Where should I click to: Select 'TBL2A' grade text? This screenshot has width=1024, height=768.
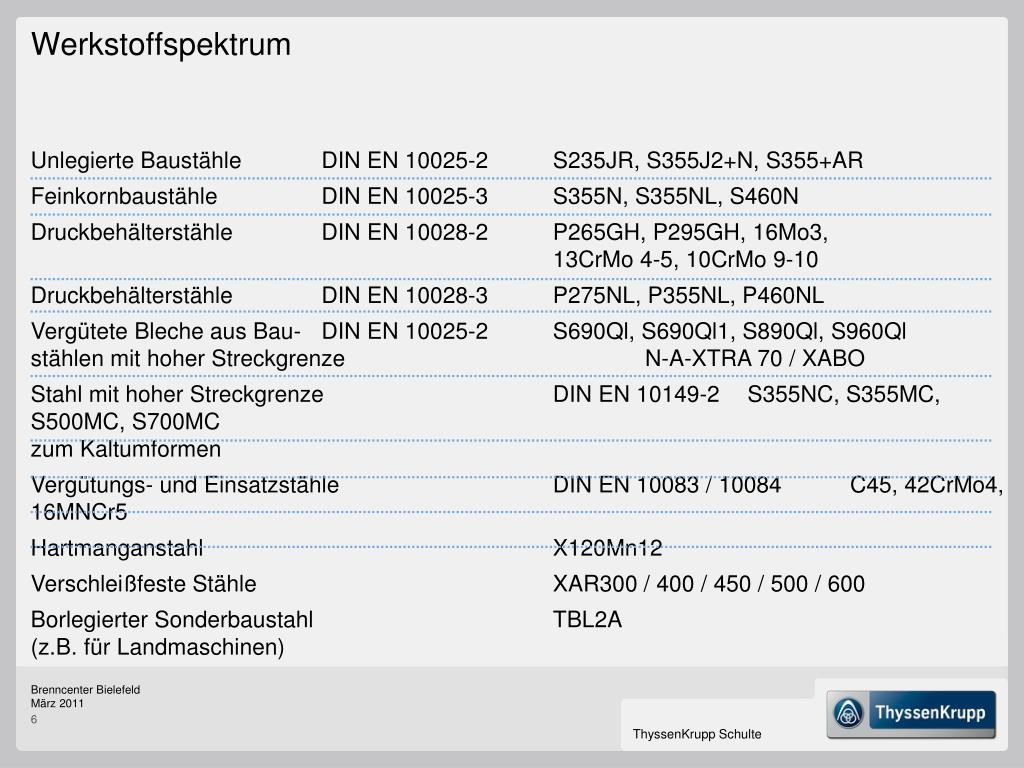587,620
